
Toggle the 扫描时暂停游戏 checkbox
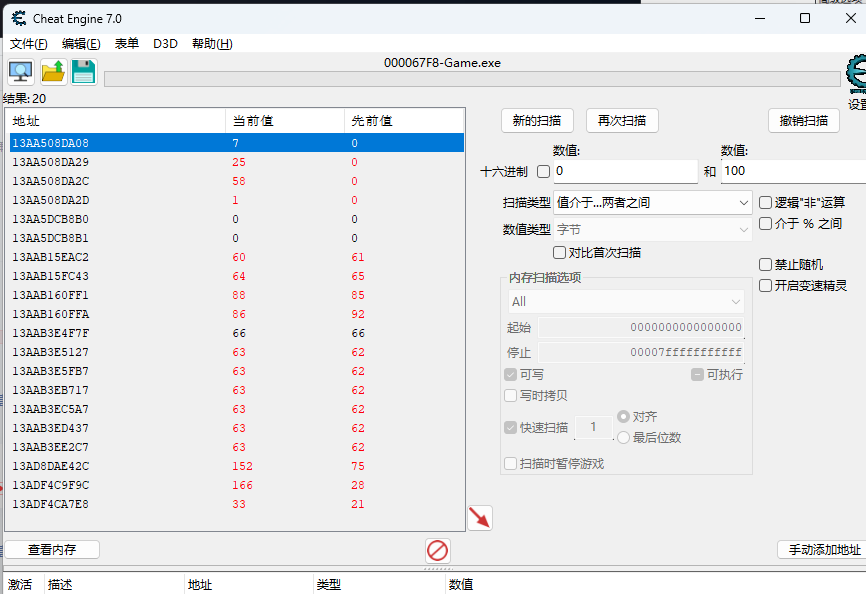(x=510, y=464)
